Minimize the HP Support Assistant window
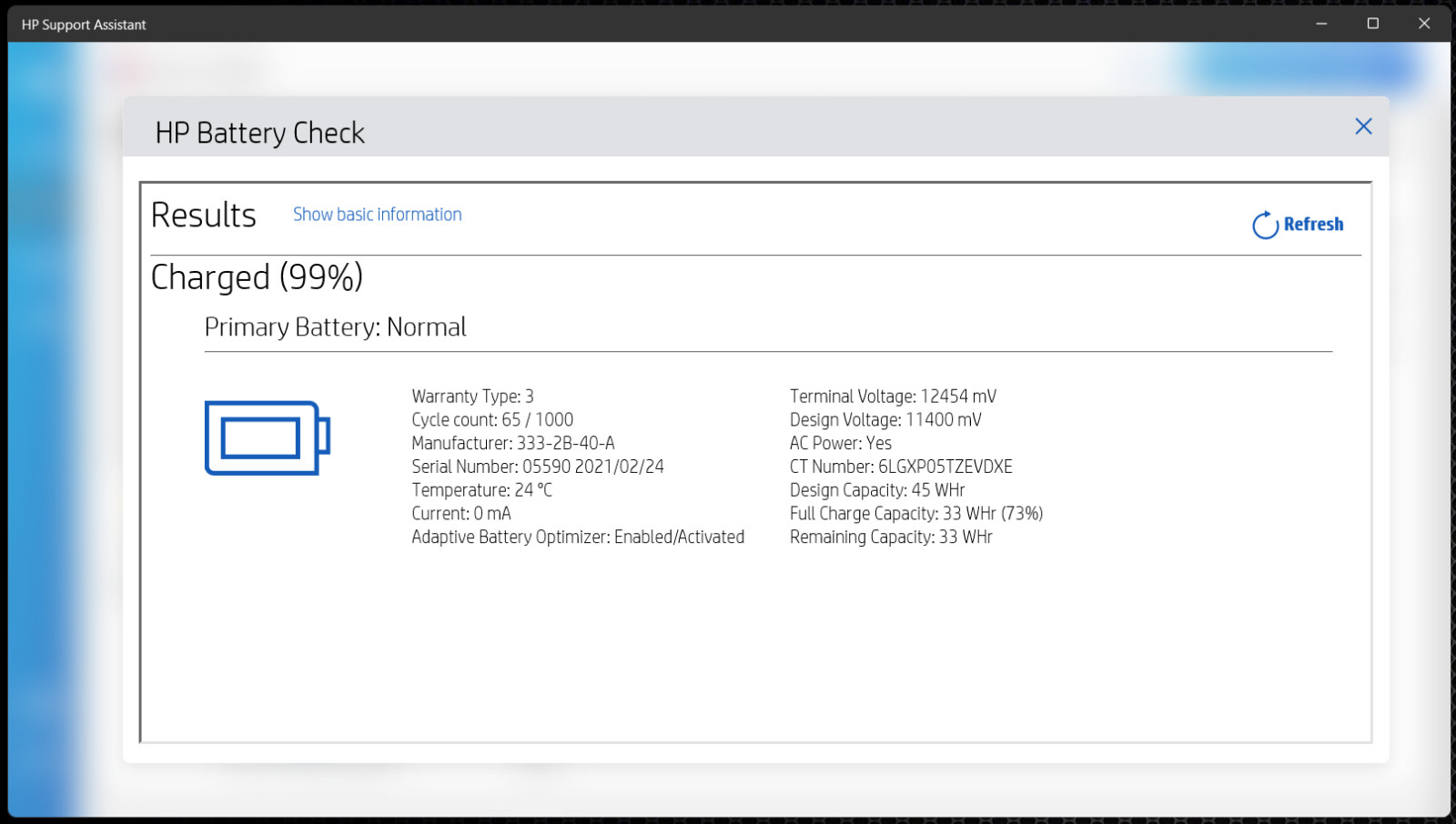This screenshot has height=824, width=1456. tap(1321, 24)
